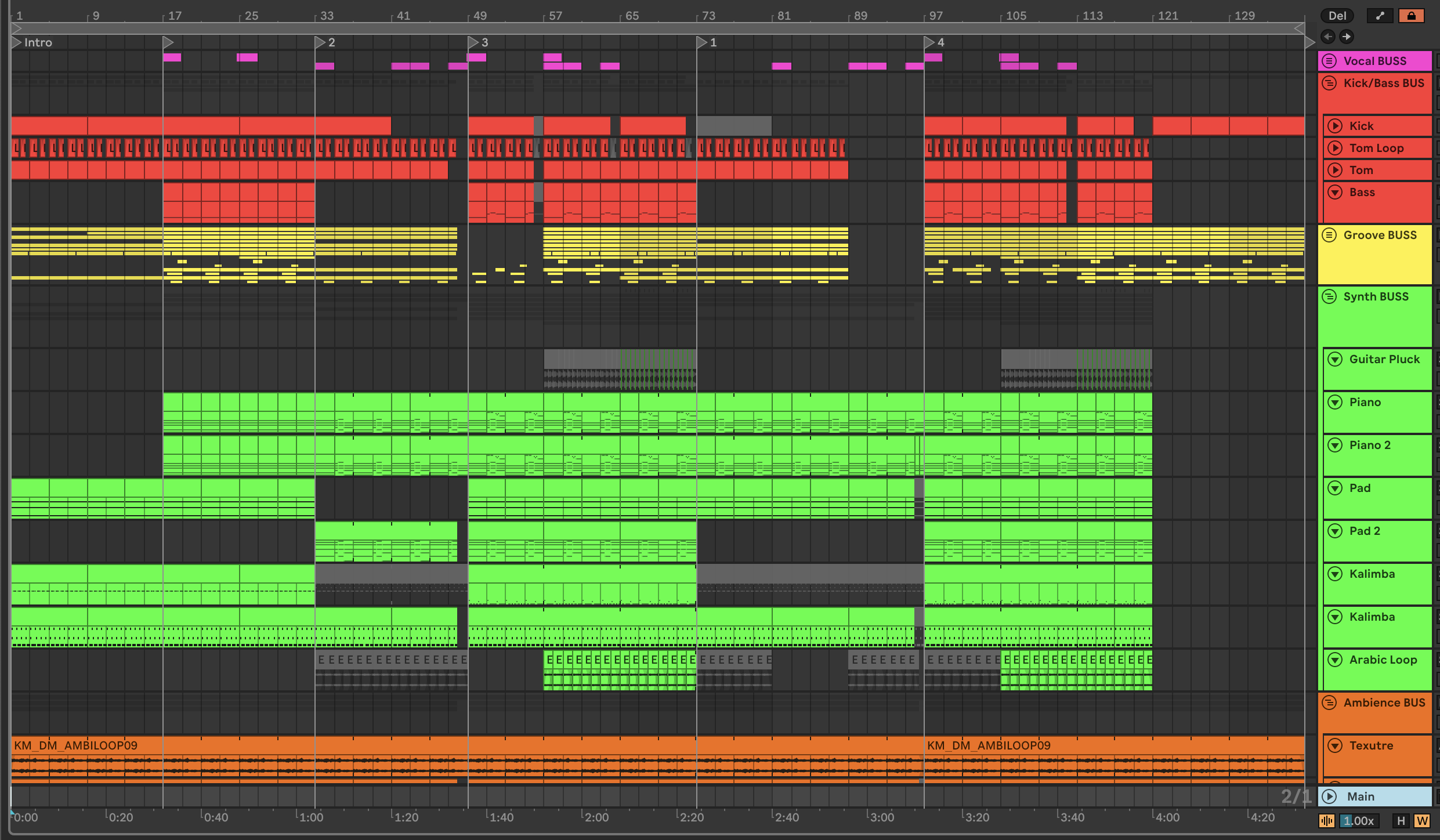
Task: Unfold the Kick track arrow
Action: click(1335, 126)
